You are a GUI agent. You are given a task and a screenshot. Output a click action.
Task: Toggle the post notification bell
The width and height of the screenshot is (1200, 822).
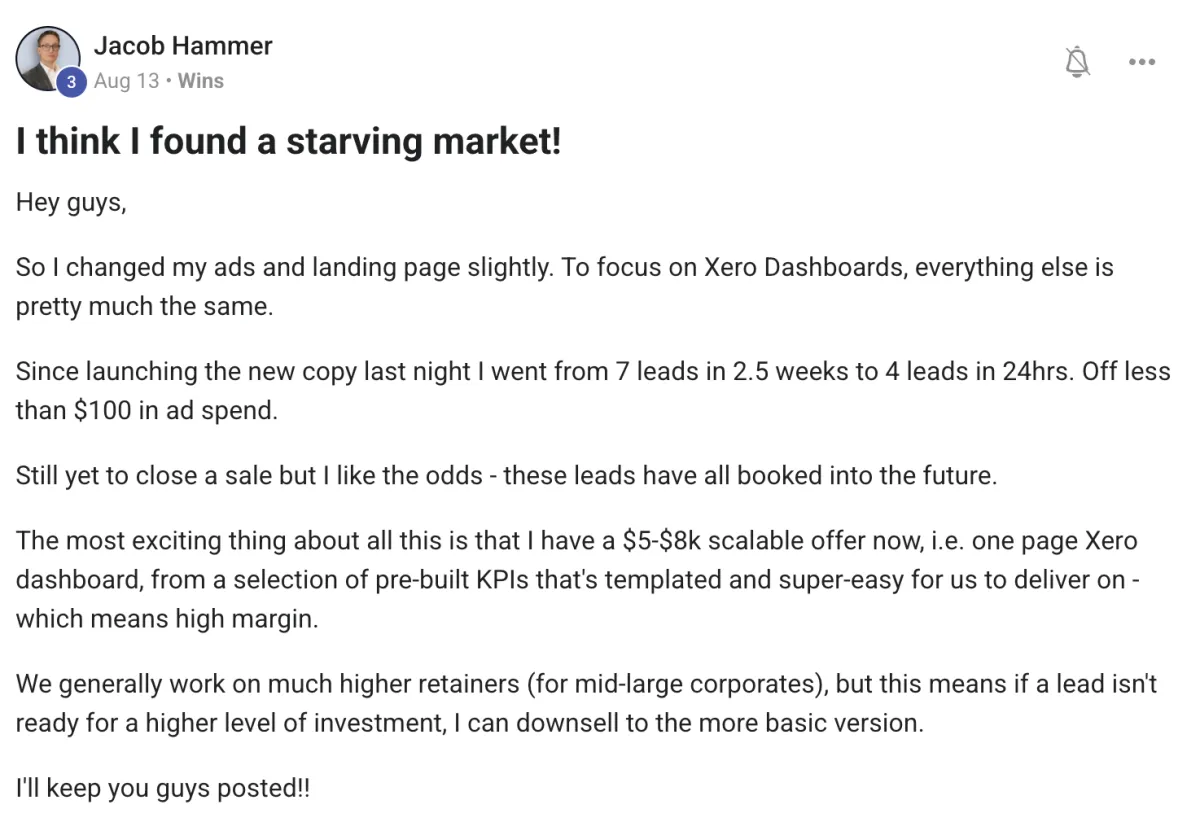tap(1077, 62)
